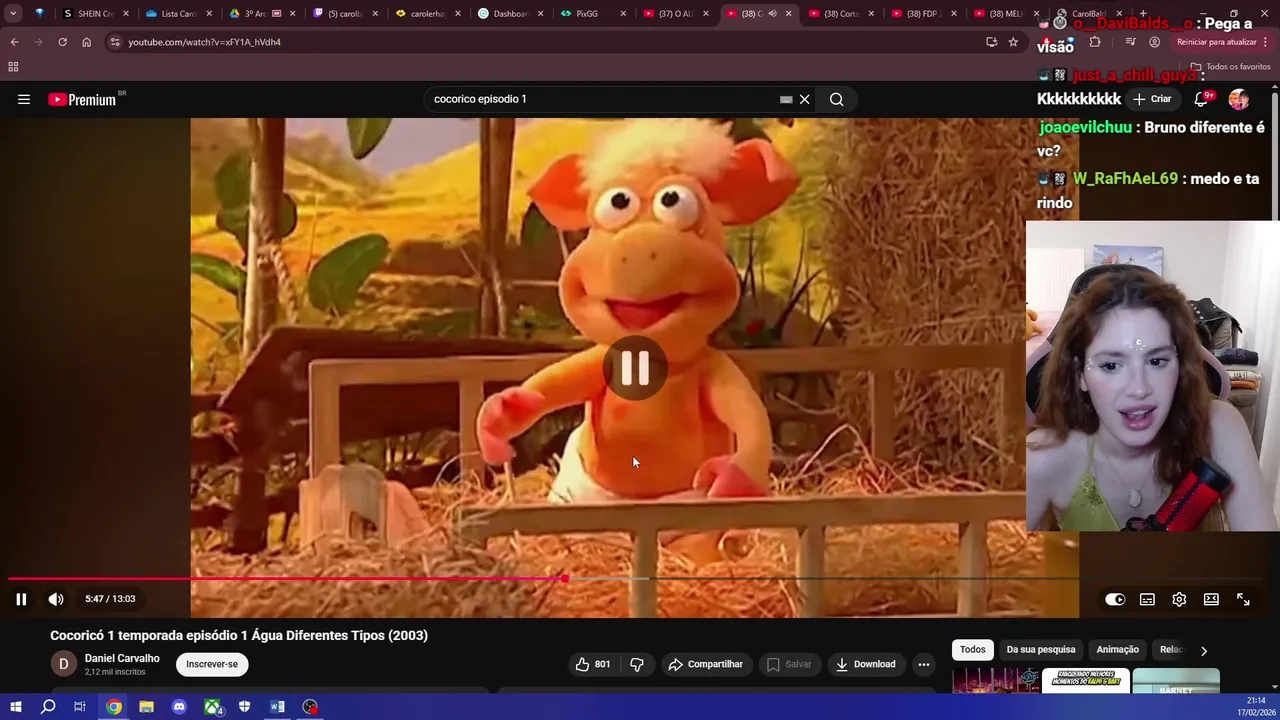1280x720 pixels.
Task: Click the video title text
Action: [239, 635]
